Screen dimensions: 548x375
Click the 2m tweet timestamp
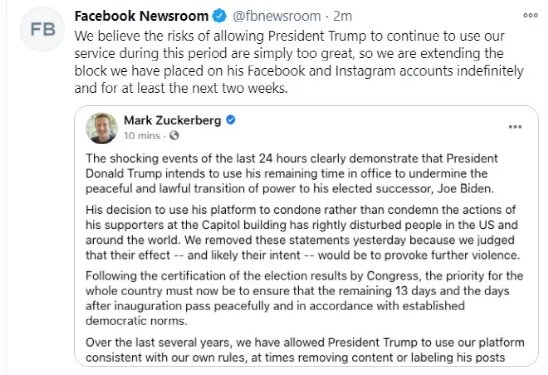coord(342,16)
